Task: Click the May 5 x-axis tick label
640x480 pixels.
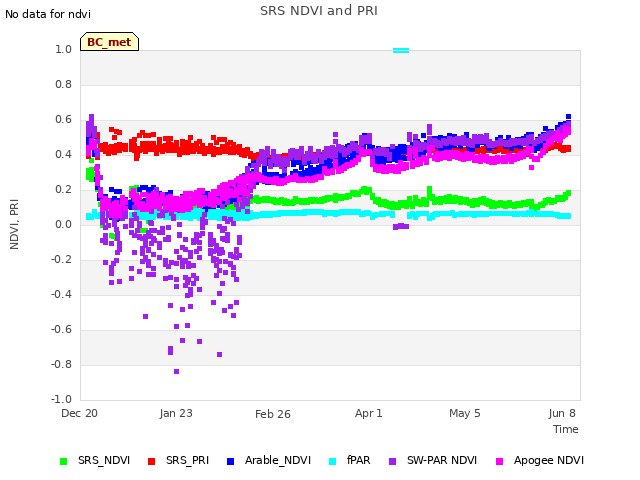Action: pos(465,413)
